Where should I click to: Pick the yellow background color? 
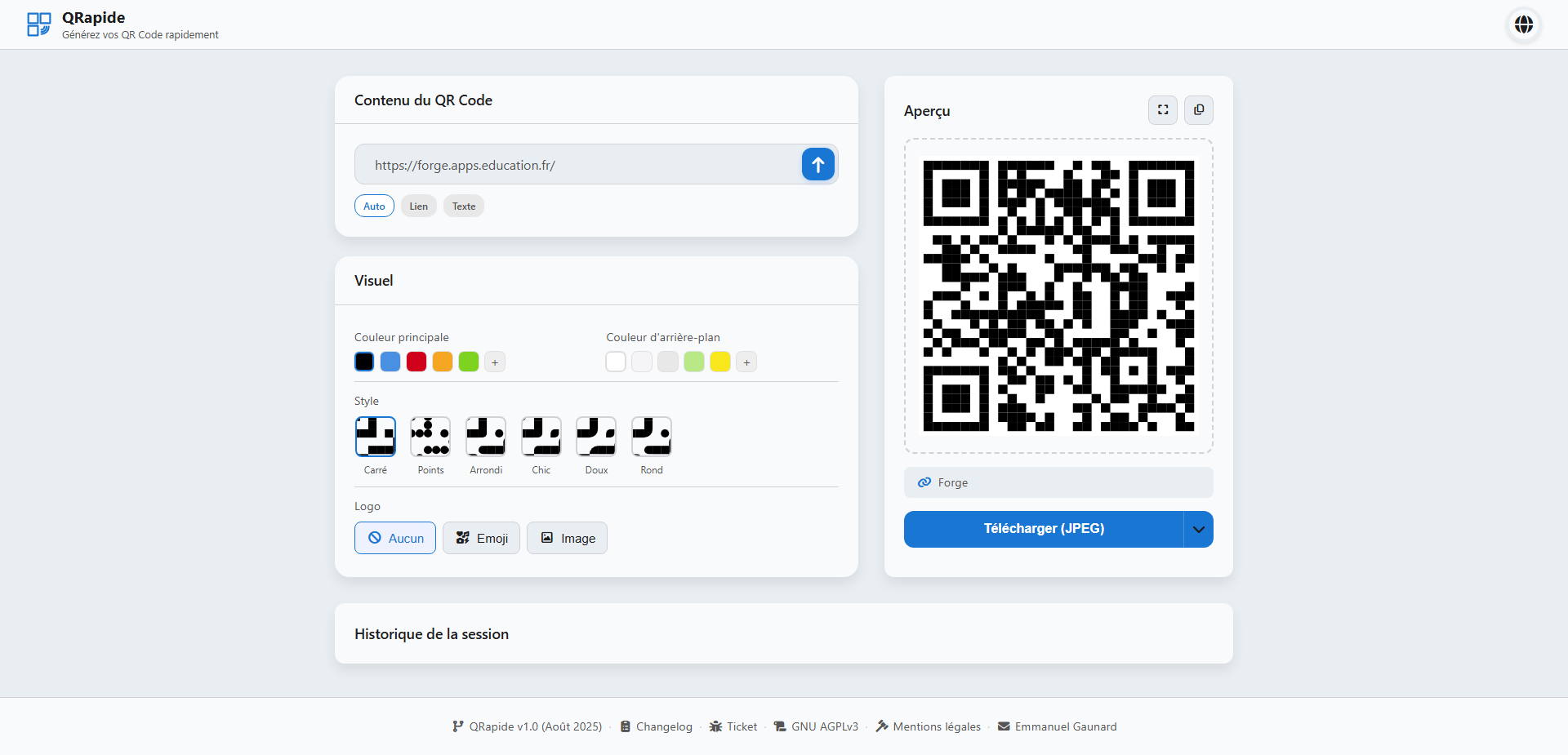pos(720,362)
